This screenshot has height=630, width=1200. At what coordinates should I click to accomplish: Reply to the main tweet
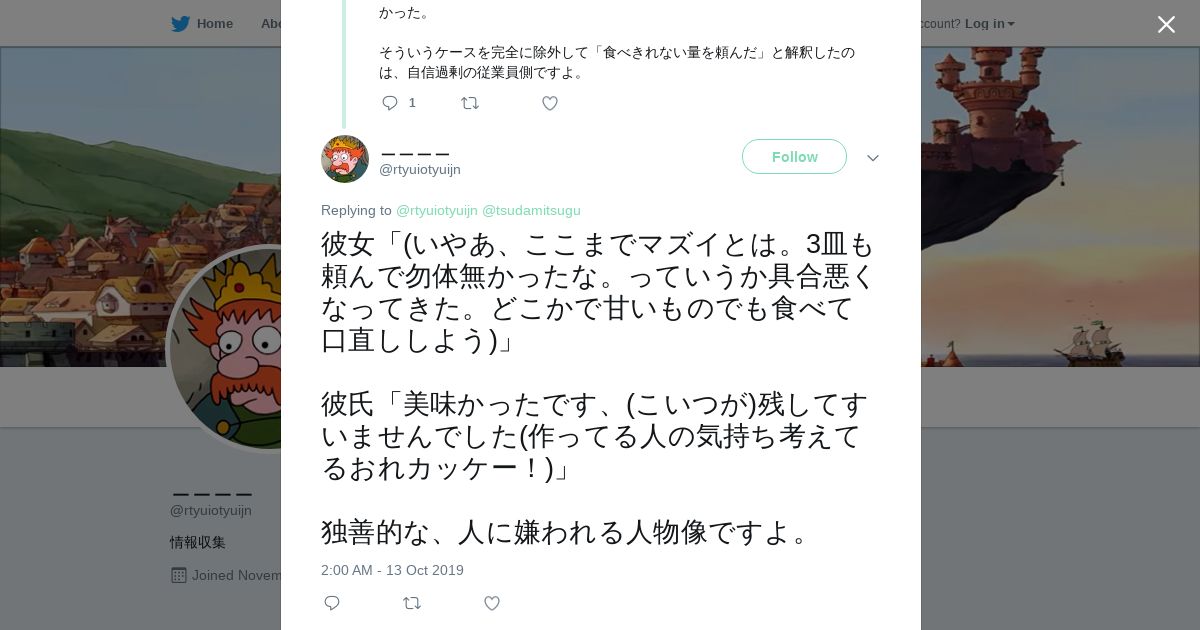tap(332, 603)
